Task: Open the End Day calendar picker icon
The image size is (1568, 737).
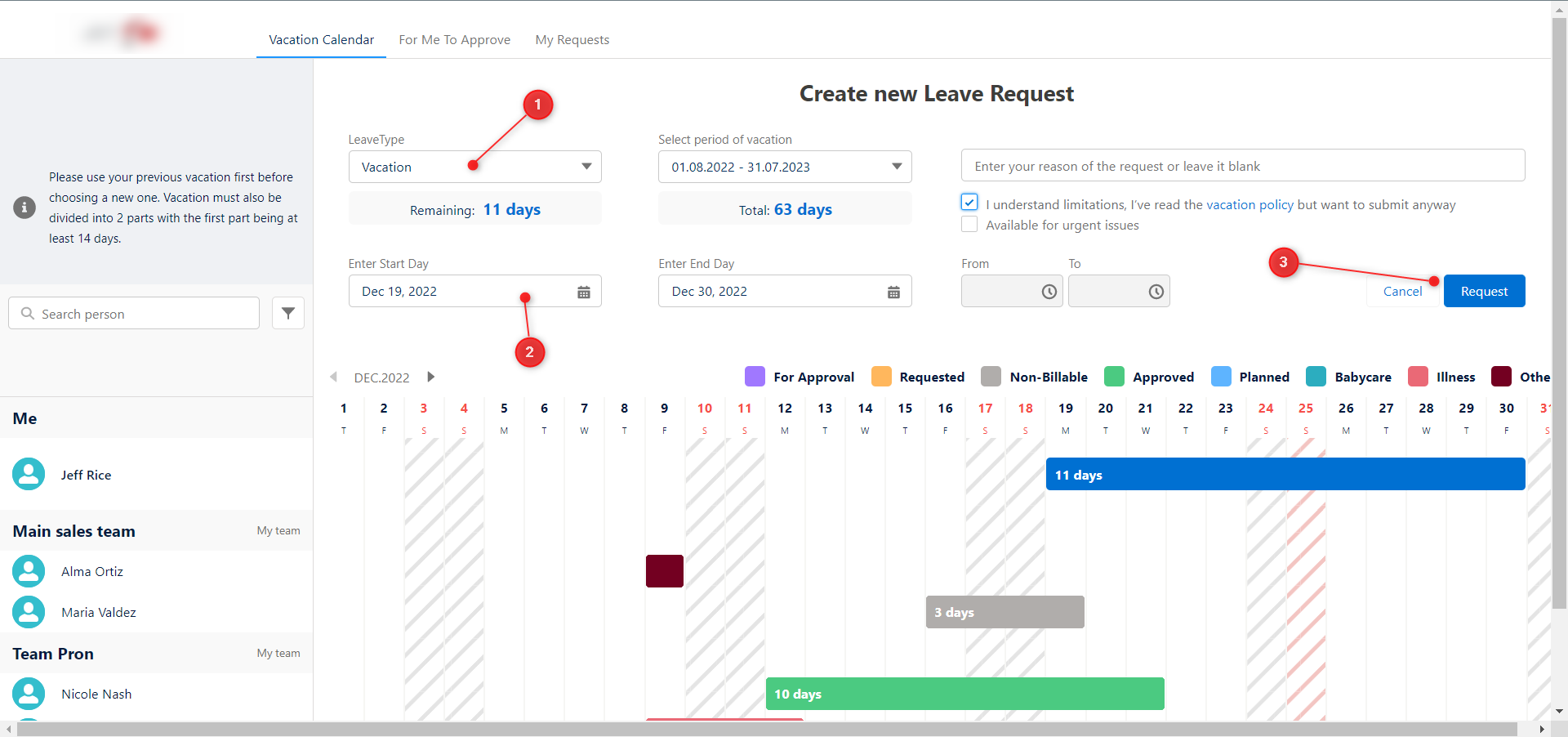Action: (894, 292)
